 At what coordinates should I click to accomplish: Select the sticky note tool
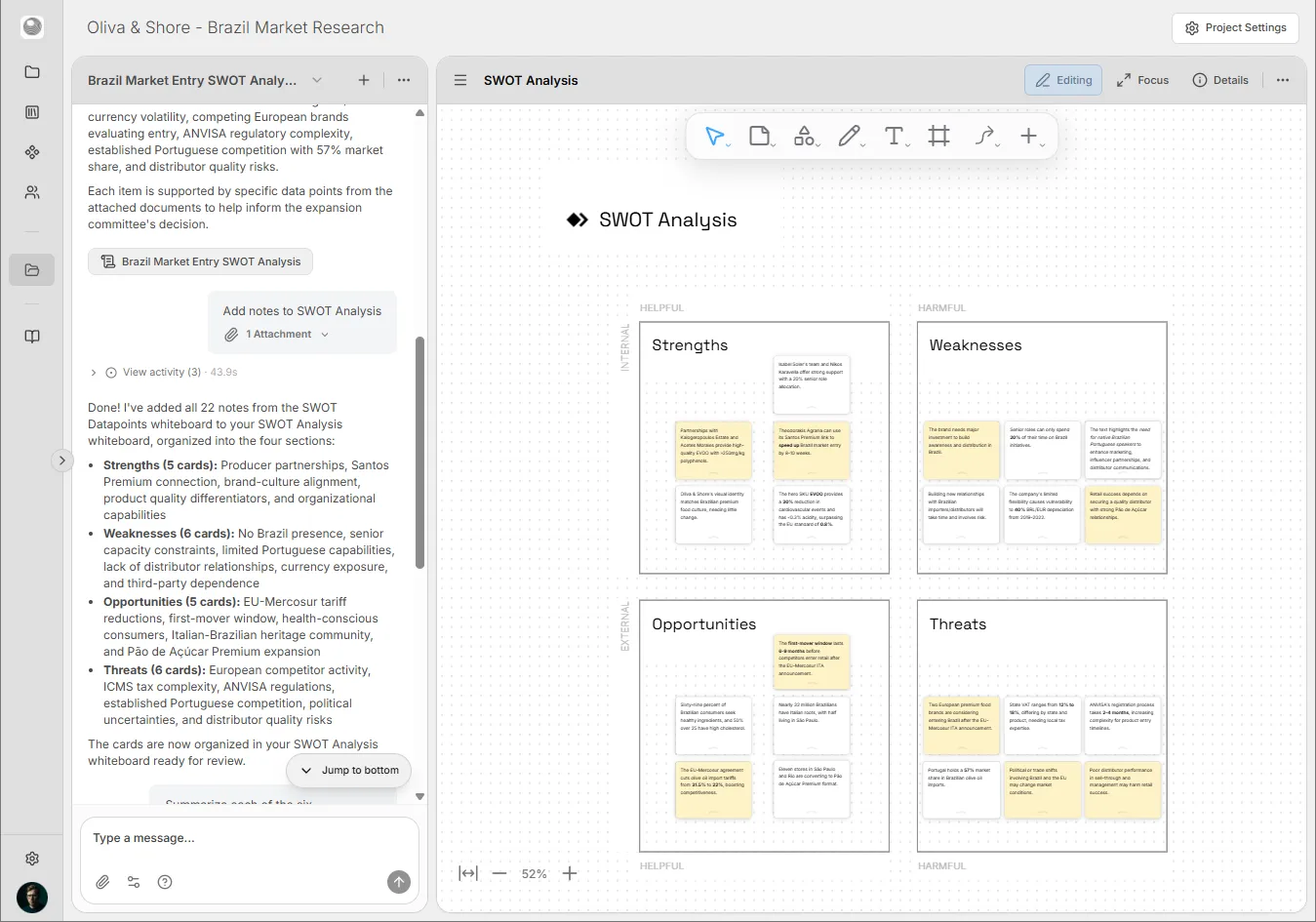coord(760,137)
